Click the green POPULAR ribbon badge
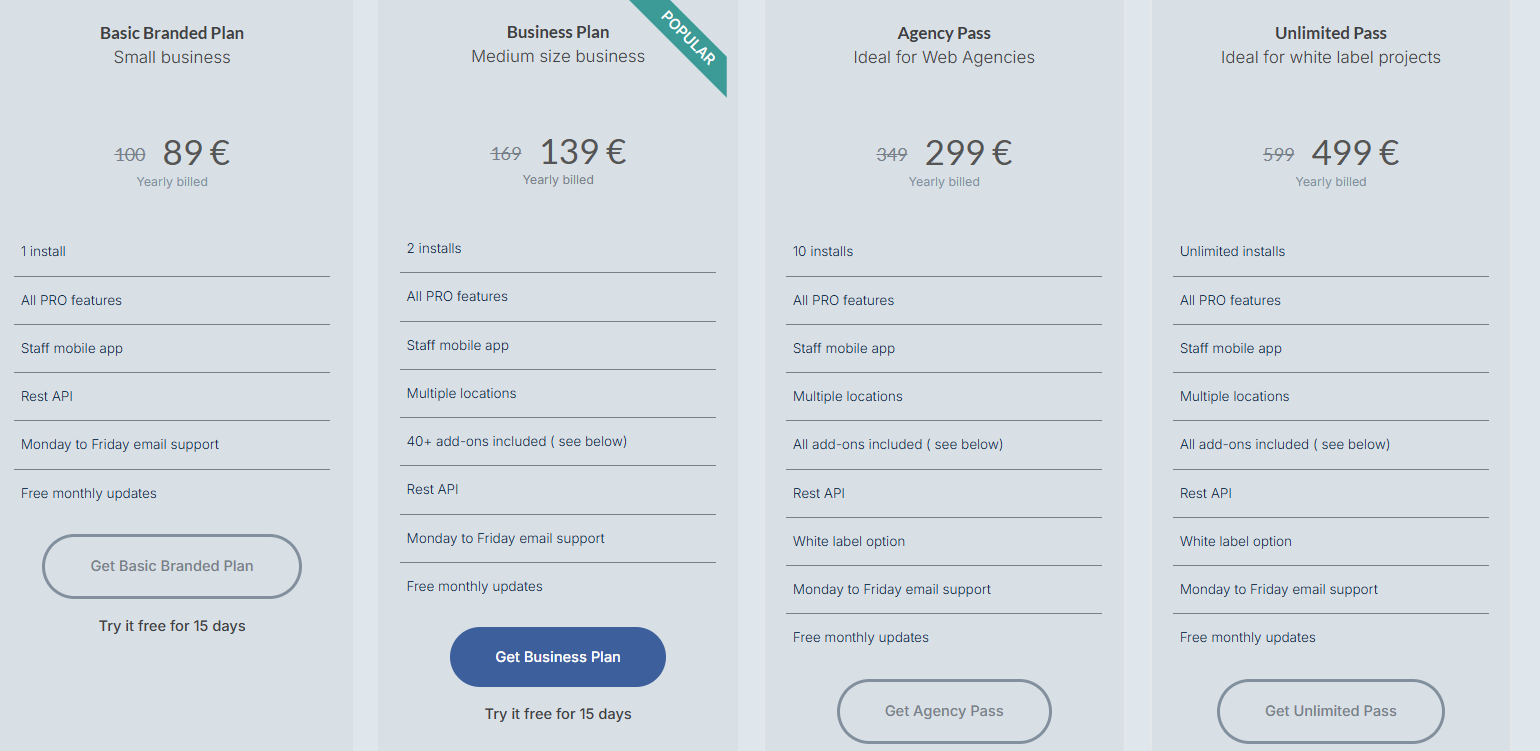Image resolution: width=1540 pixels, height=751 pixels. pyautogui.click(x=689, y=40)
